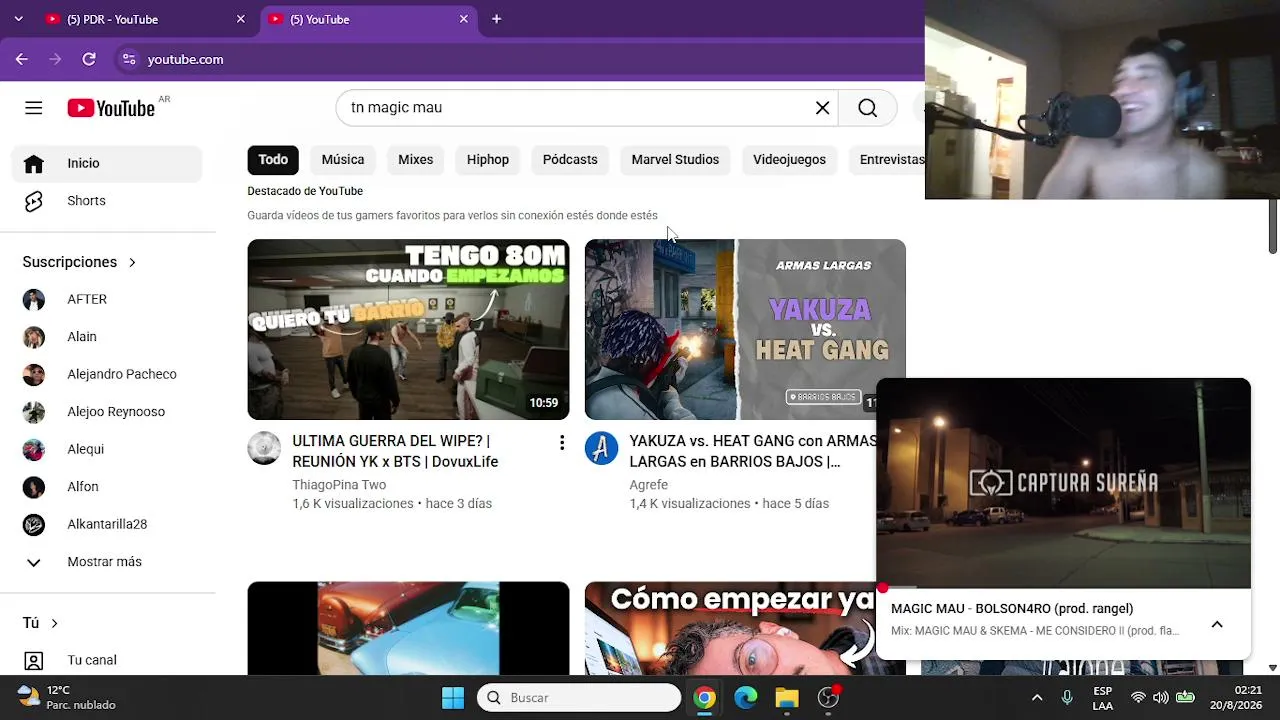The height and width of the screenshot is (720, 1280).
Task: Close the "(5) PDR - YouTube" tab
Action: 240,19
